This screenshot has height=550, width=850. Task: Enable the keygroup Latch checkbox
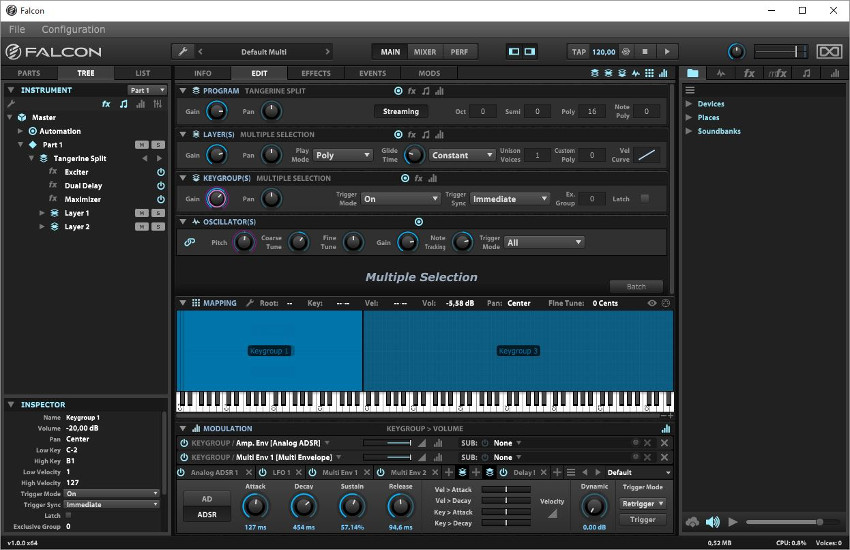coord(645,198)
